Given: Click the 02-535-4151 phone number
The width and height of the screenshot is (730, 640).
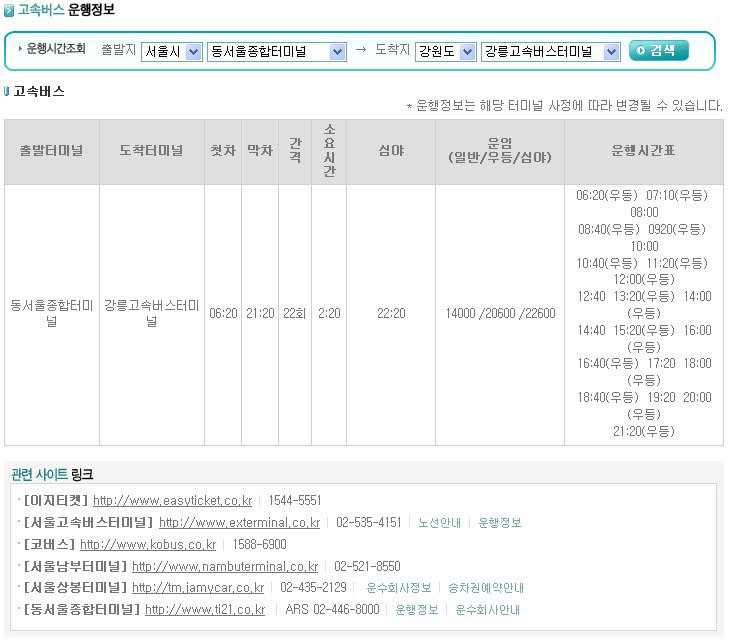Looking at the screenshot, I should point(368,522).
